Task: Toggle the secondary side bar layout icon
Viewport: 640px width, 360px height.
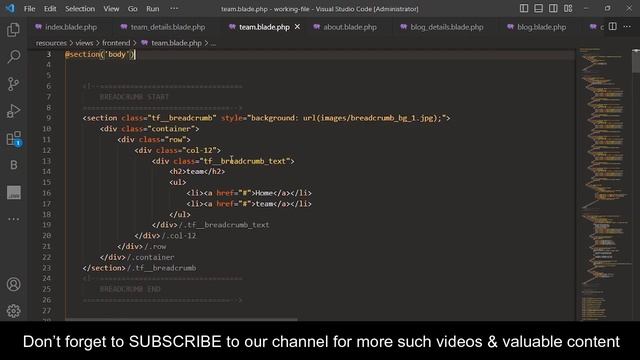Action: (553, 8)
